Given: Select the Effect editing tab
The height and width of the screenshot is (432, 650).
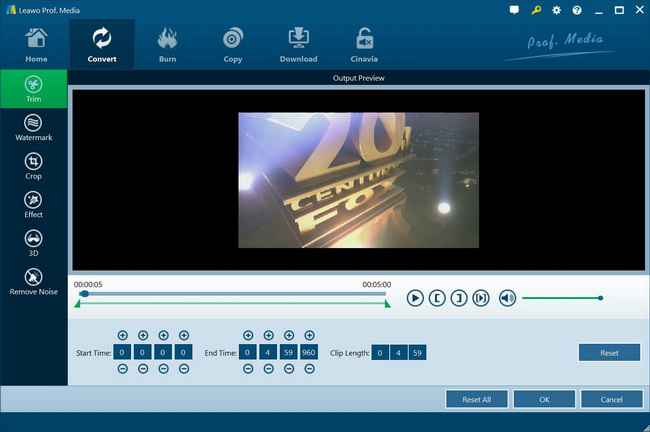Looking at the screenshot, I should click(x=34, y=205).
